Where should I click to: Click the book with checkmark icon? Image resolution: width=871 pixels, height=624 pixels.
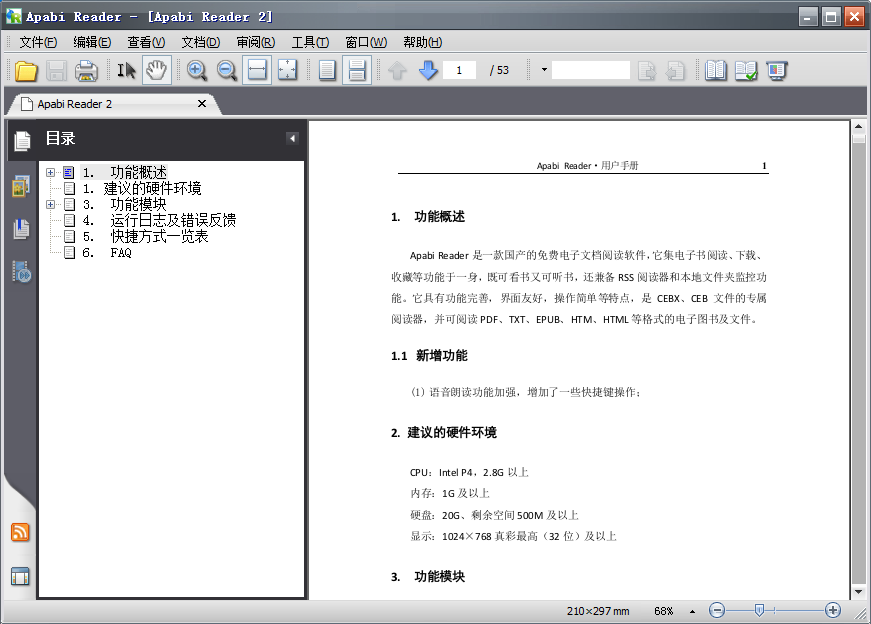pyautogui.click(x=745, y=71)
